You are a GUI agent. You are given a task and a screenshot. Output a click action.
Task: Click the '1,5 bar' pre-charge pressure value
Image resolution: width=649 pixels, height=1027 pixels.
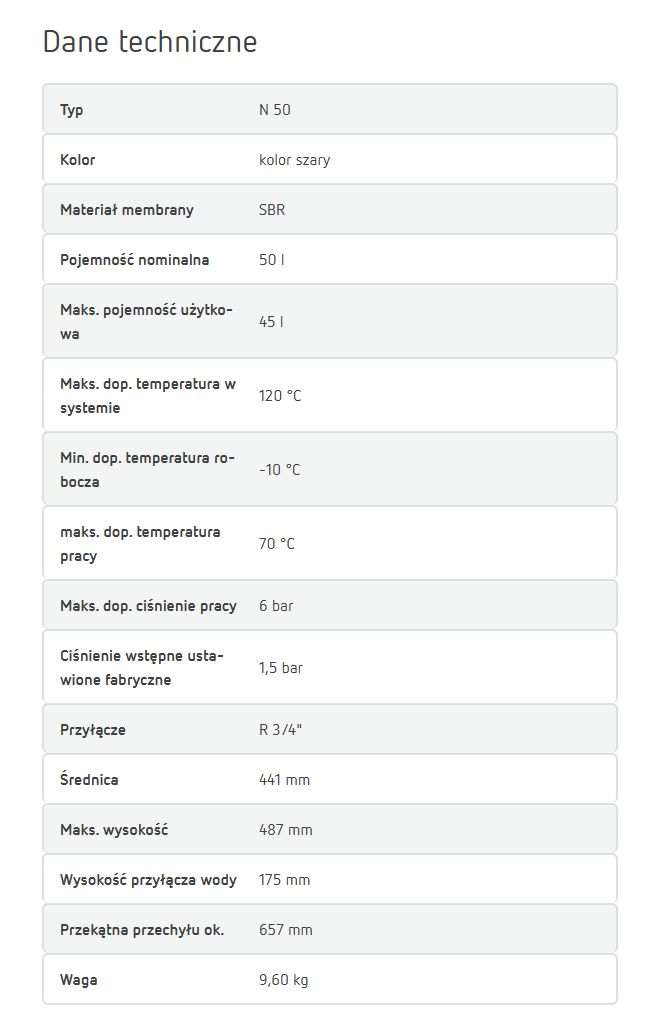click(280, 668)
